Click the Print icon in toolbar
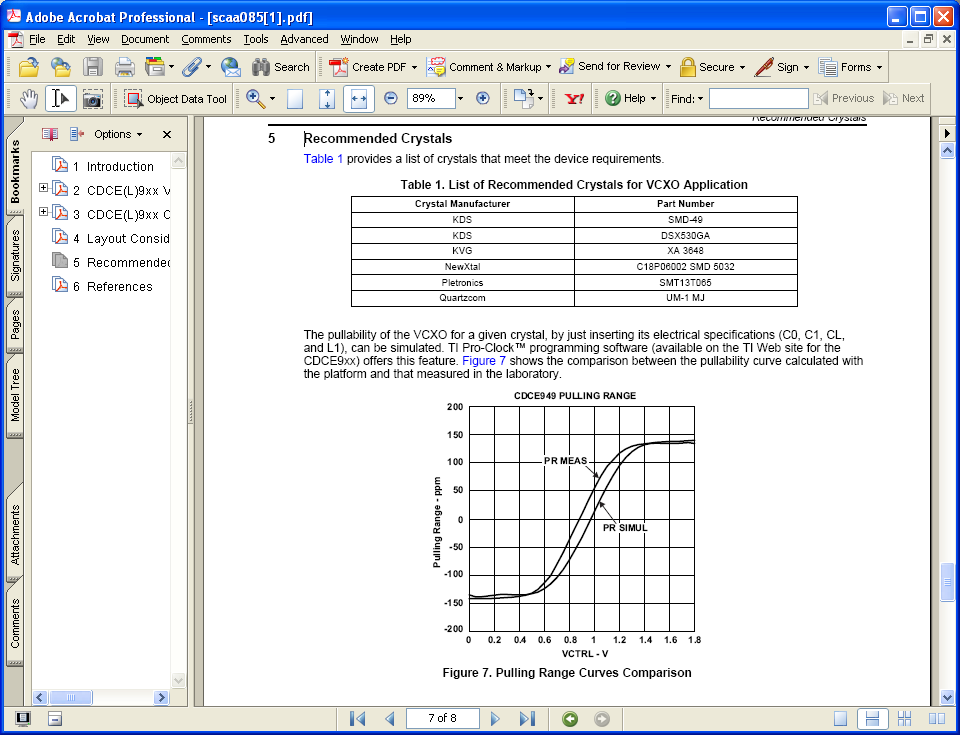 [x=124, y=67]
